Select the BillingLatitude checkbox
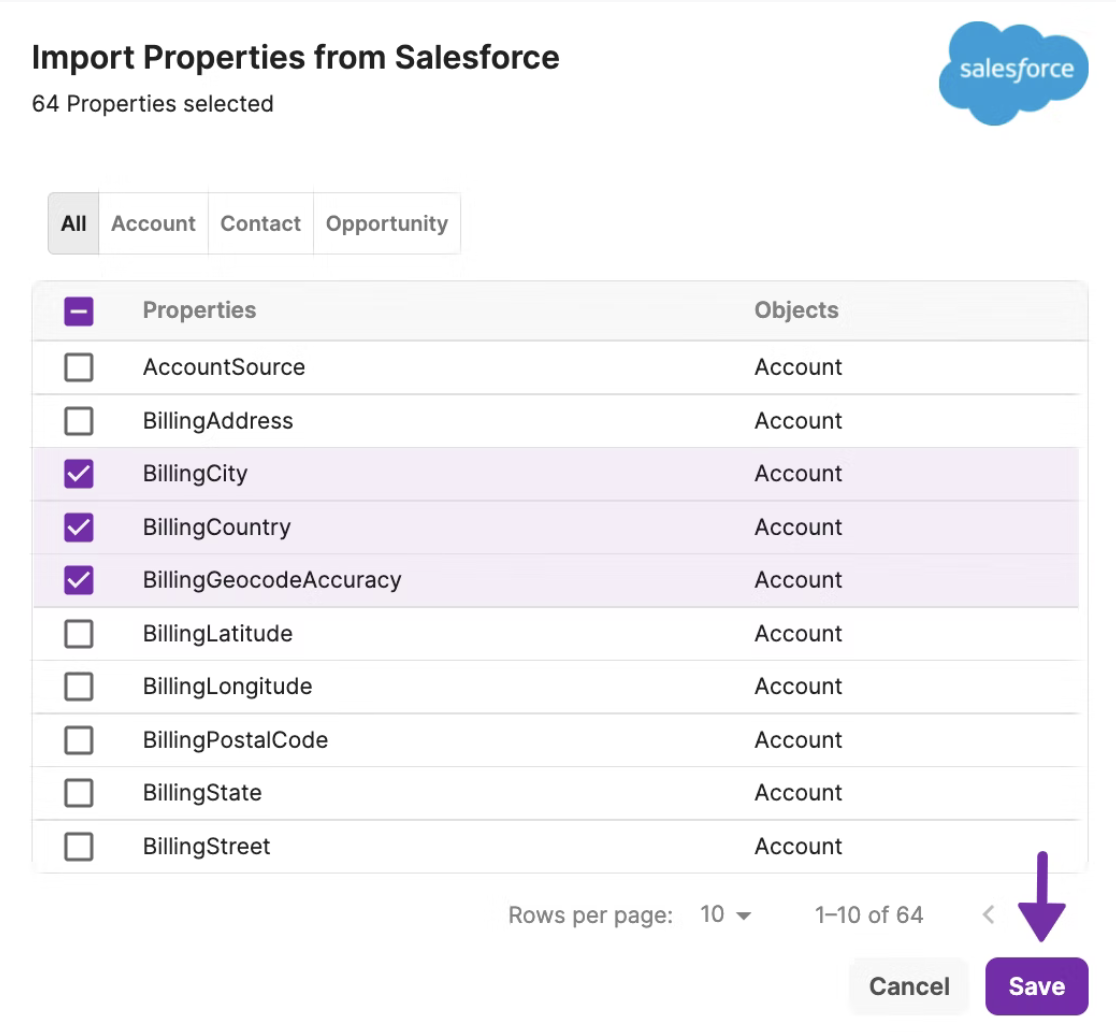Viewport: 1116px width, 1032px height. (x=78, y=634)
